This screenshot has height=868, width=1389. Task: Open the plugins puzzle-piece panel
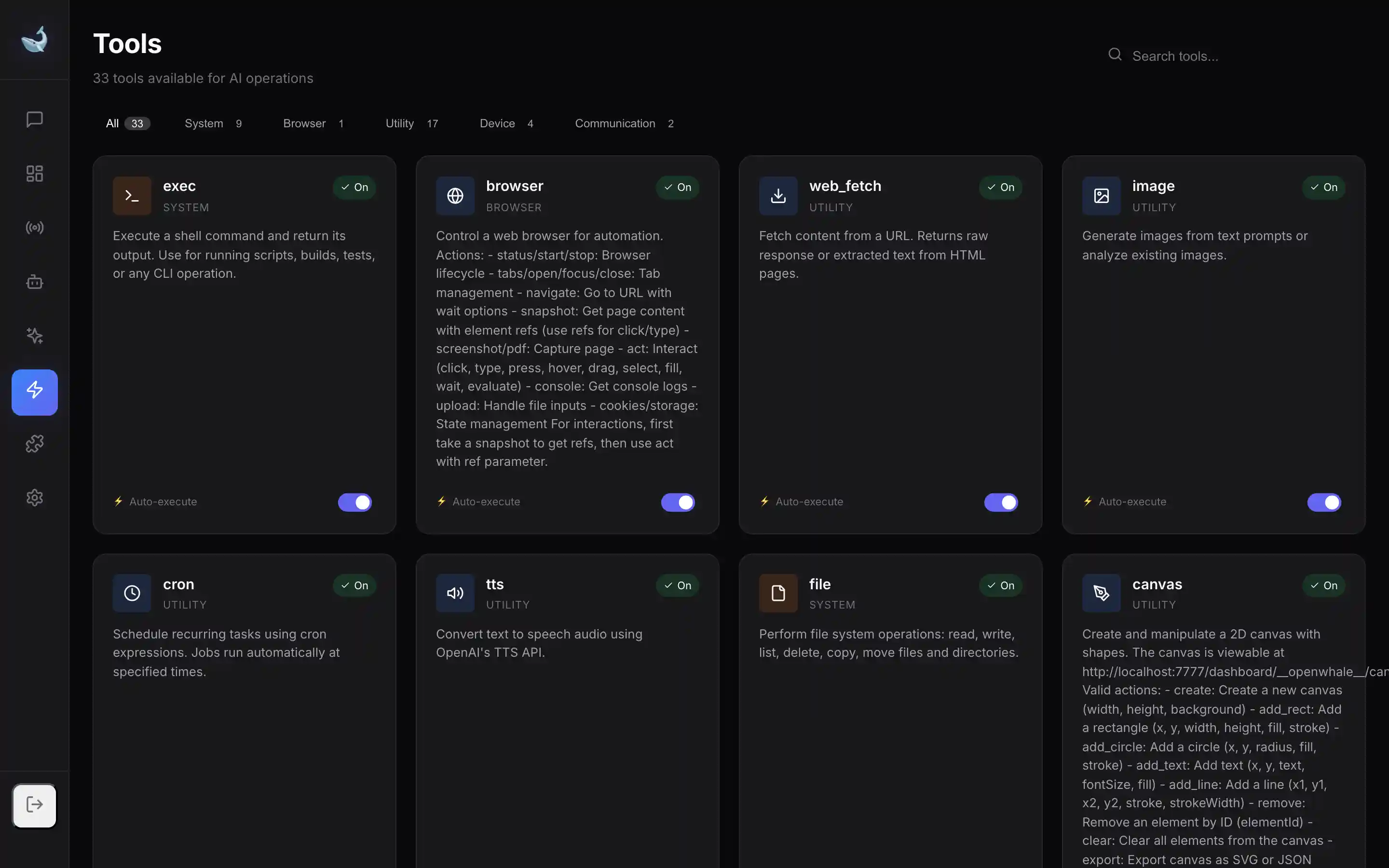(34, 443)
